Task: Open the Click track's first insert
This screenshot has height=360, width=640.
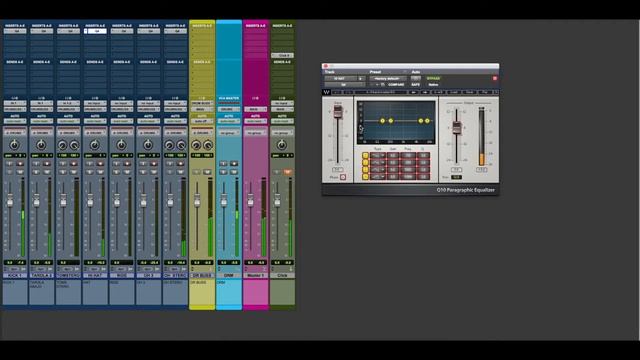Action: [x=282, y=55]
